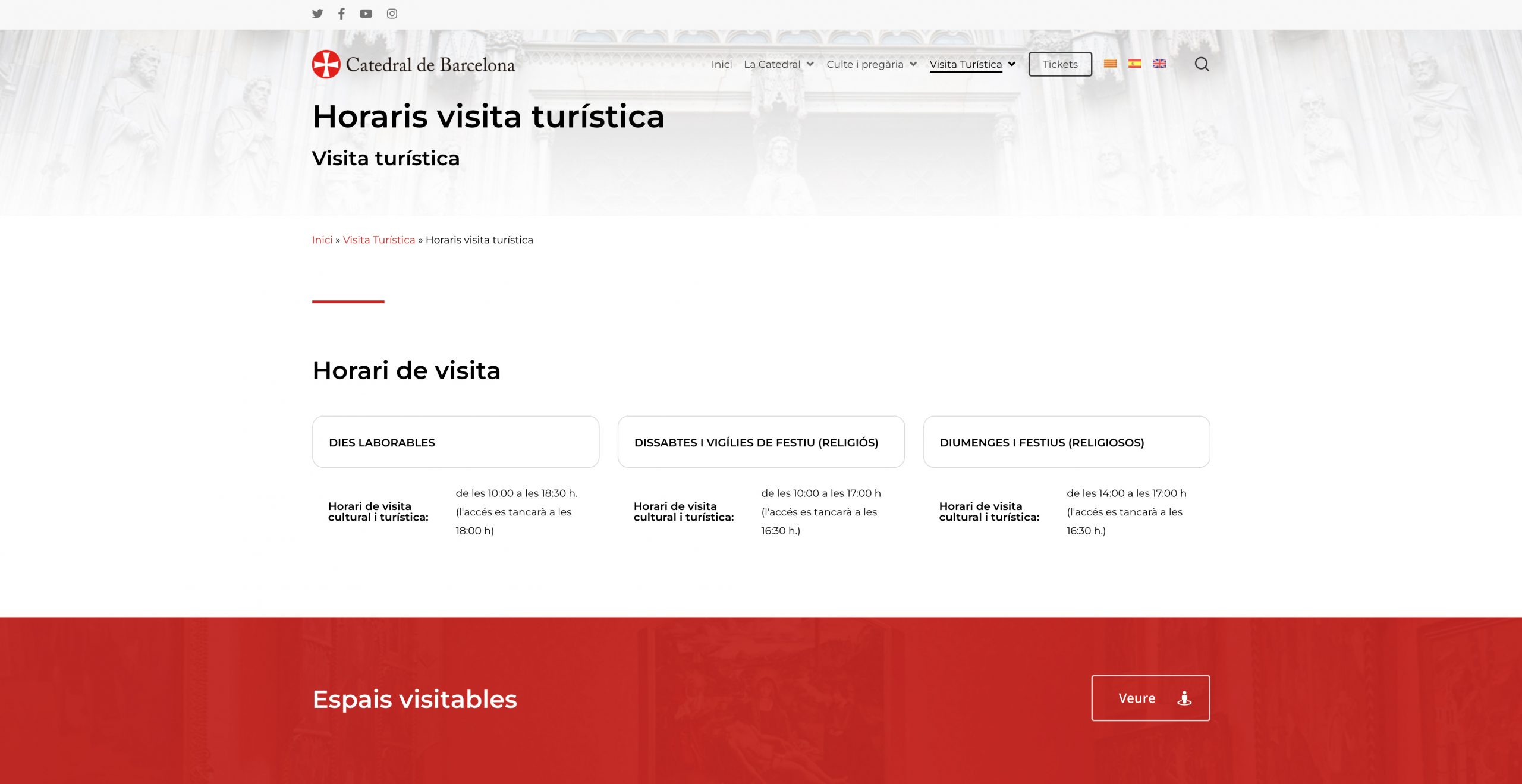Open the Culte i pregària menu item
This screenshot has width=1522, height=784.
[864, 64]
